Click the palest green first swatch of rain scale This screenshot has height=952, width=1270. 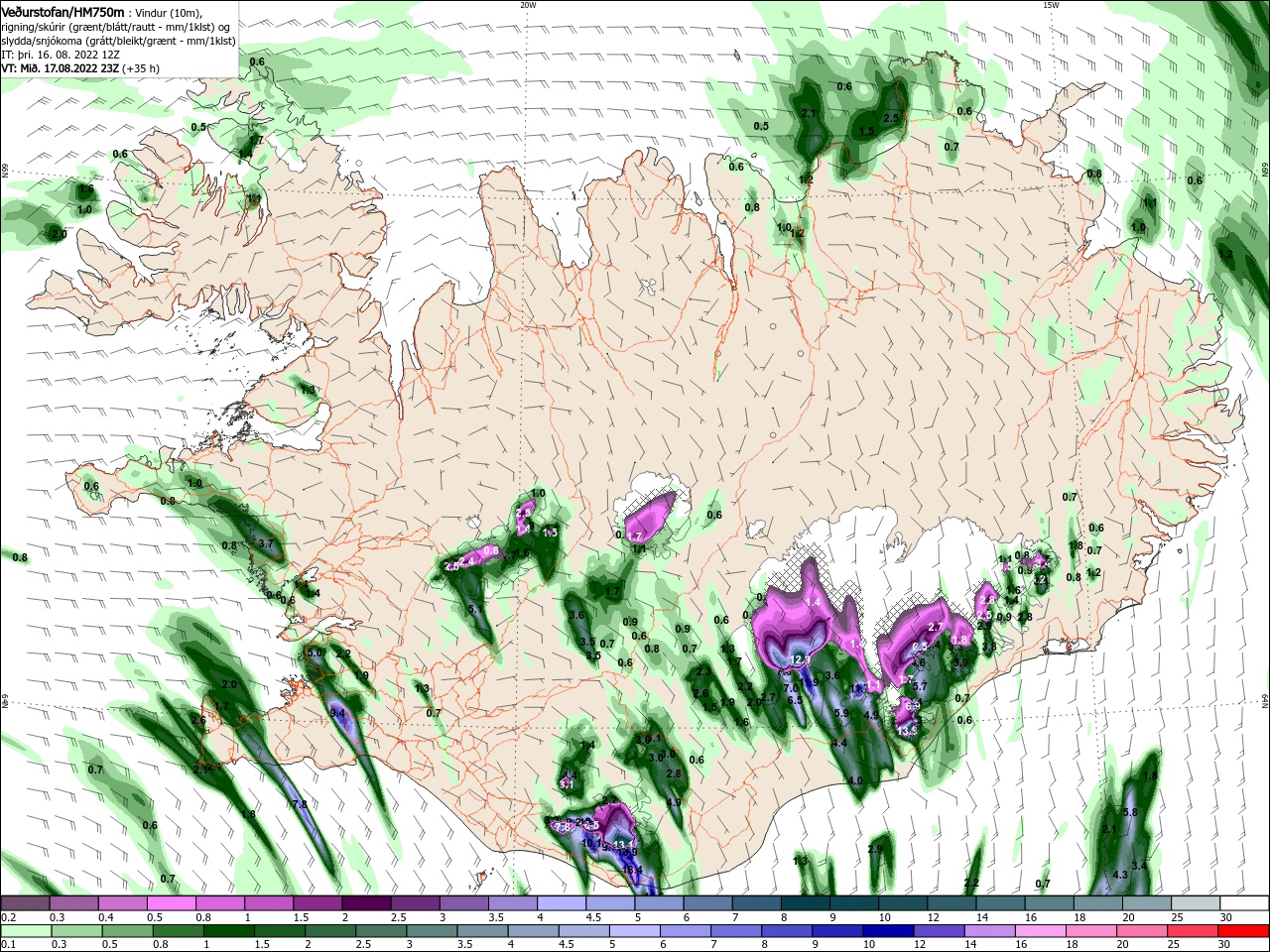pos(26,931)
